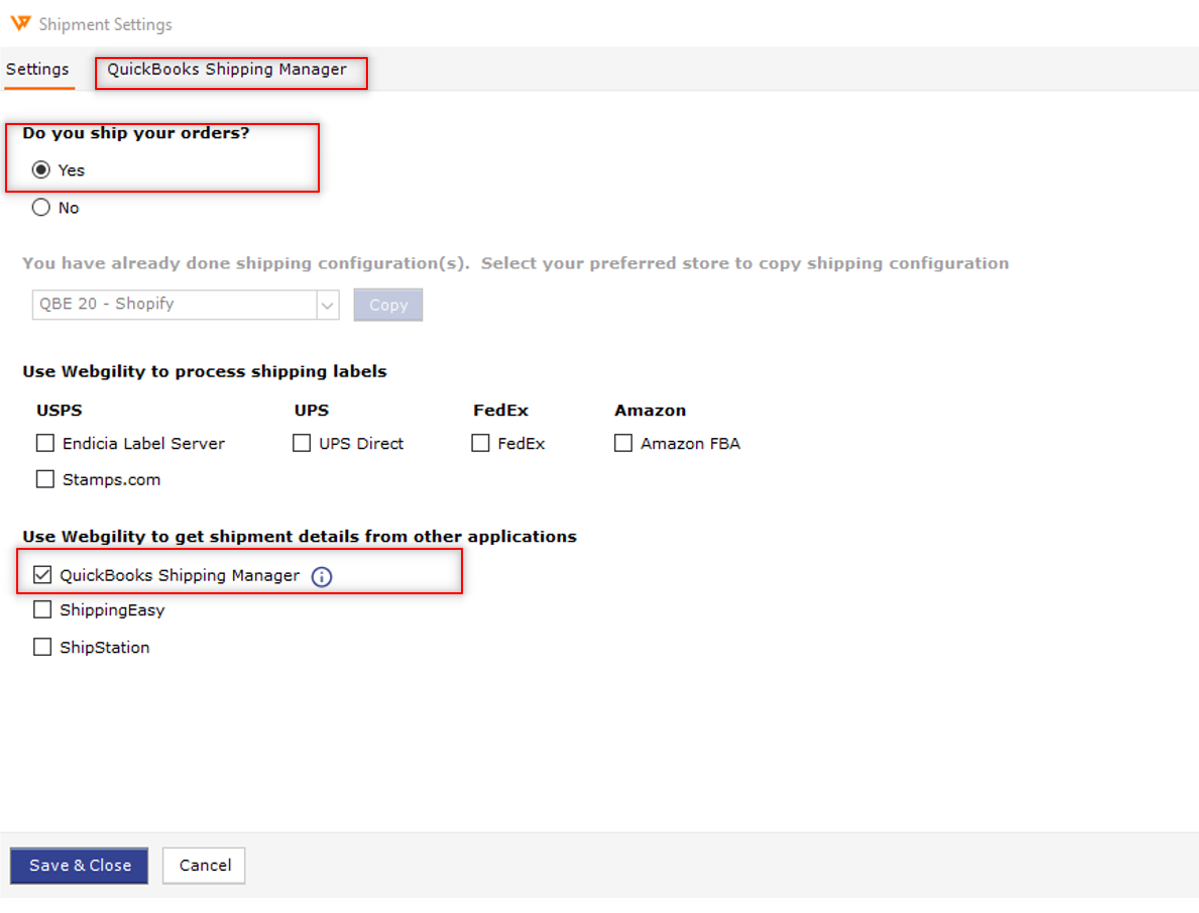Open the QuickBooks Shipping Manager tab
The width and height of the screenshot is (1199, 913).
tap(226, 69)
